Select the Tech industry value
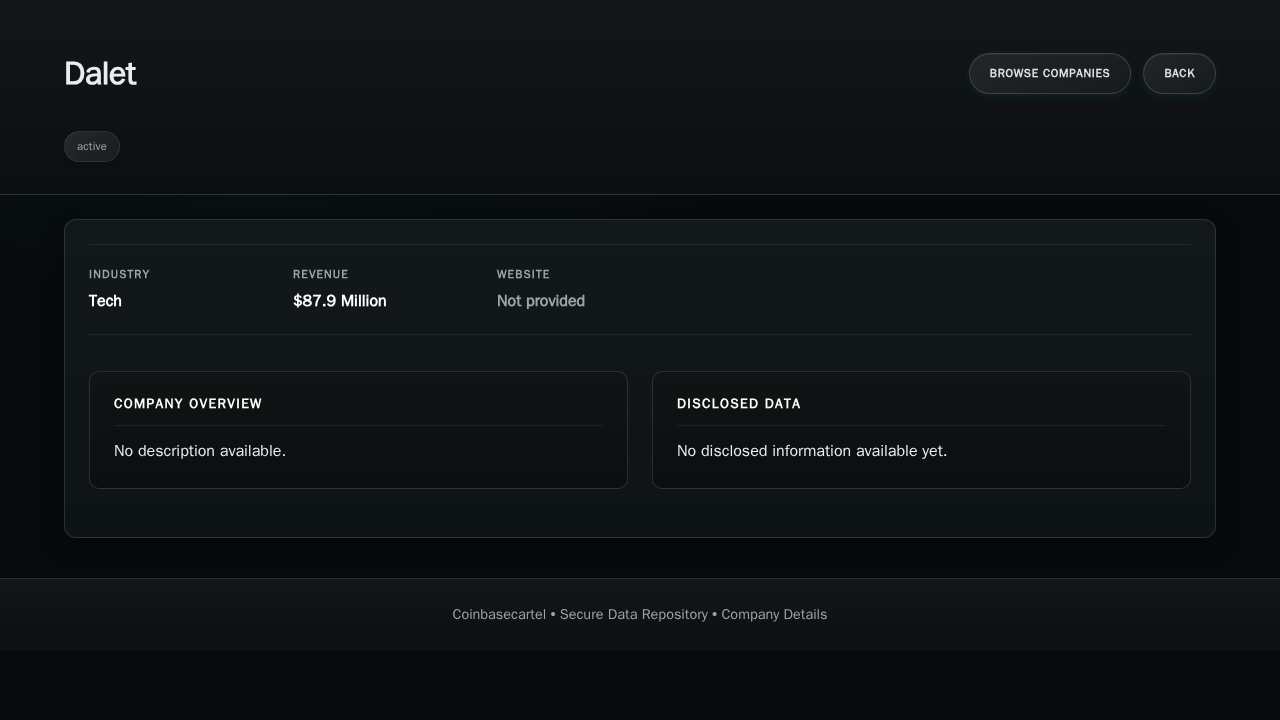1280x720 pixels. 105,301
